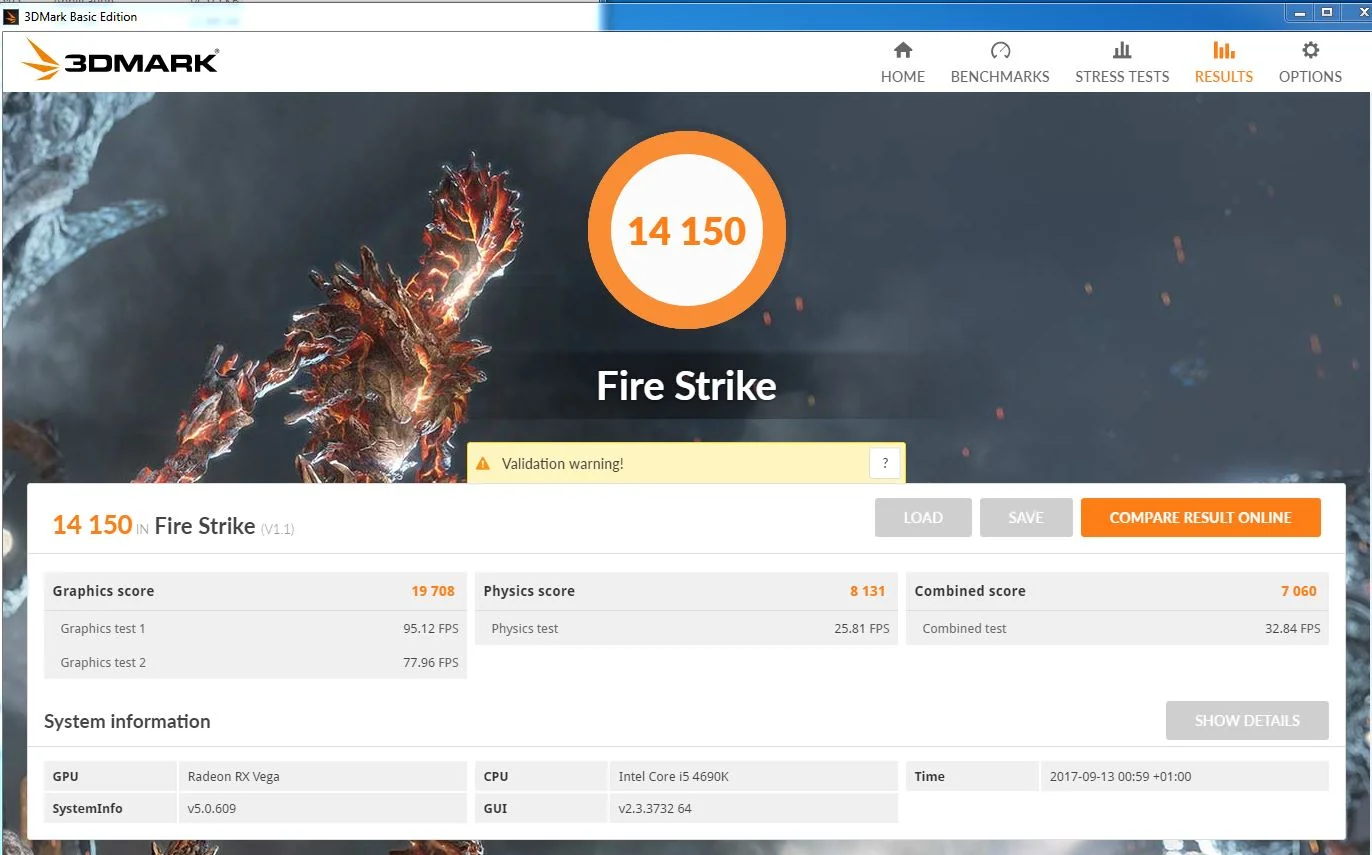The height and width of the screenshot is (855, 1372).
Task: Click the 14 150 score circle
Action: click(687, 230)
